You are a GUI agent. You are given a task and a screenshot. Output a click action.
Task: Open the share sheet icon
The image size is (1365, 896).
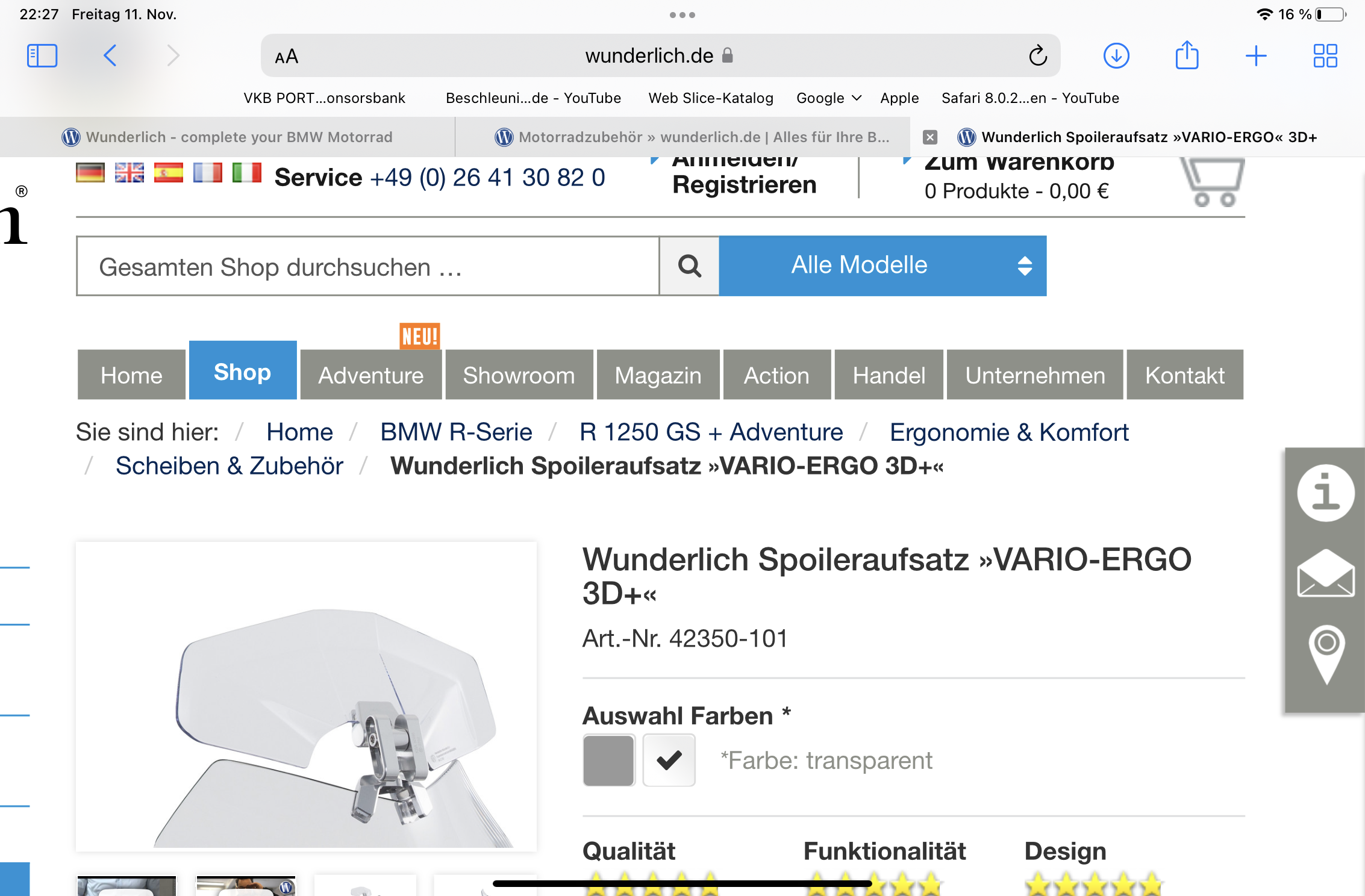pyautogui.click(x=1187, y=56)
